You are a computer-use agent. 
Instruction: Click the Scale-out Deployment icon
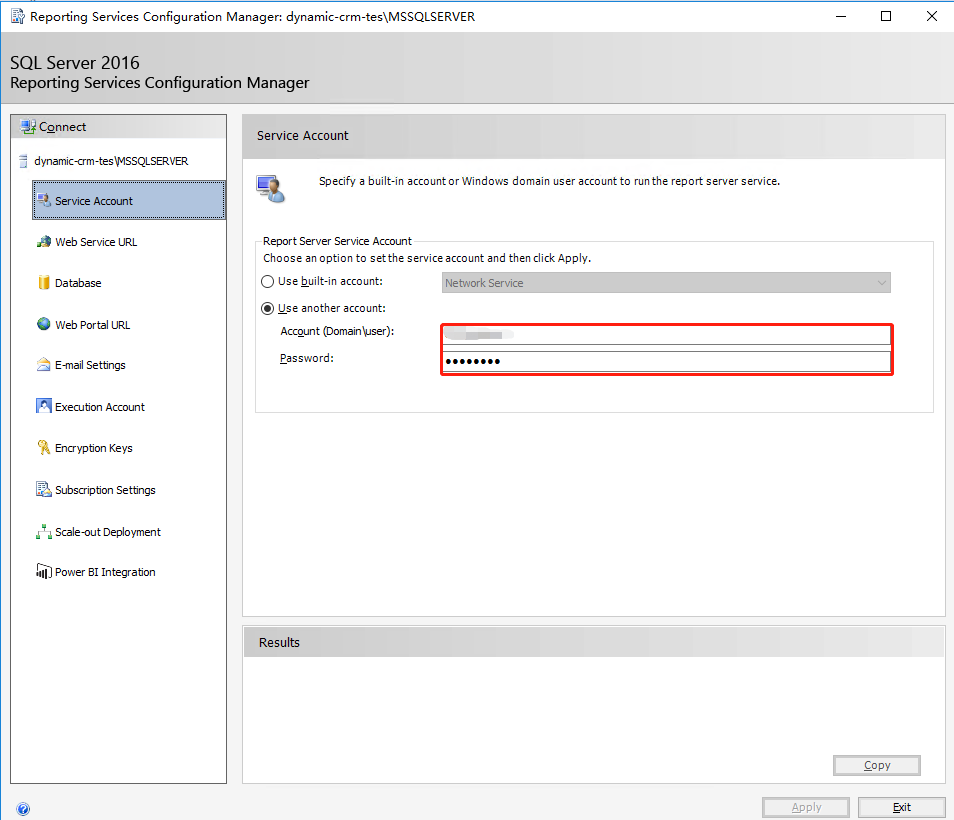pos(44,532)
